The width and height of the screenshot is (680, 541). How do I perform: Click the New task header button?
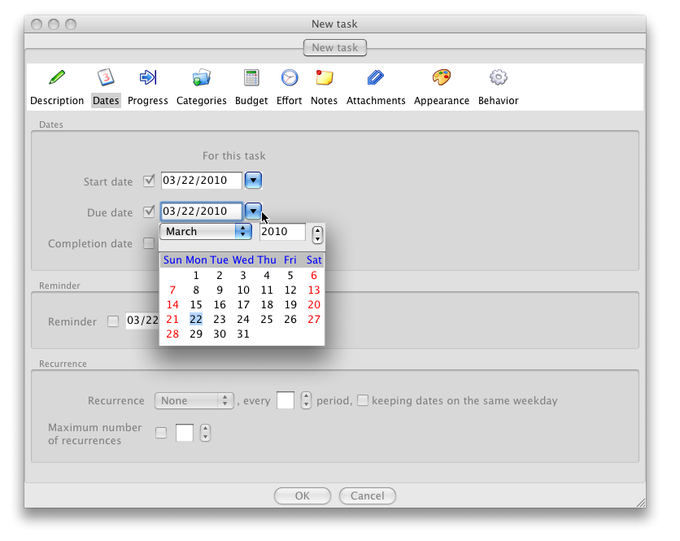(335, 48)
